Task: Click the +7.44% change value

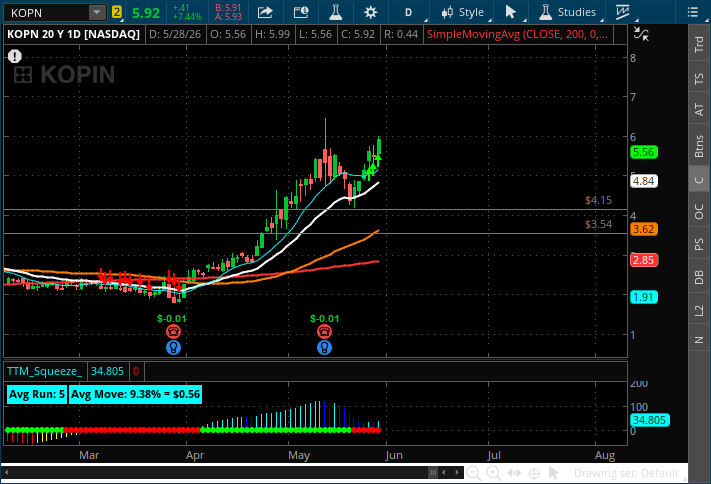Action: pos(187,17)
